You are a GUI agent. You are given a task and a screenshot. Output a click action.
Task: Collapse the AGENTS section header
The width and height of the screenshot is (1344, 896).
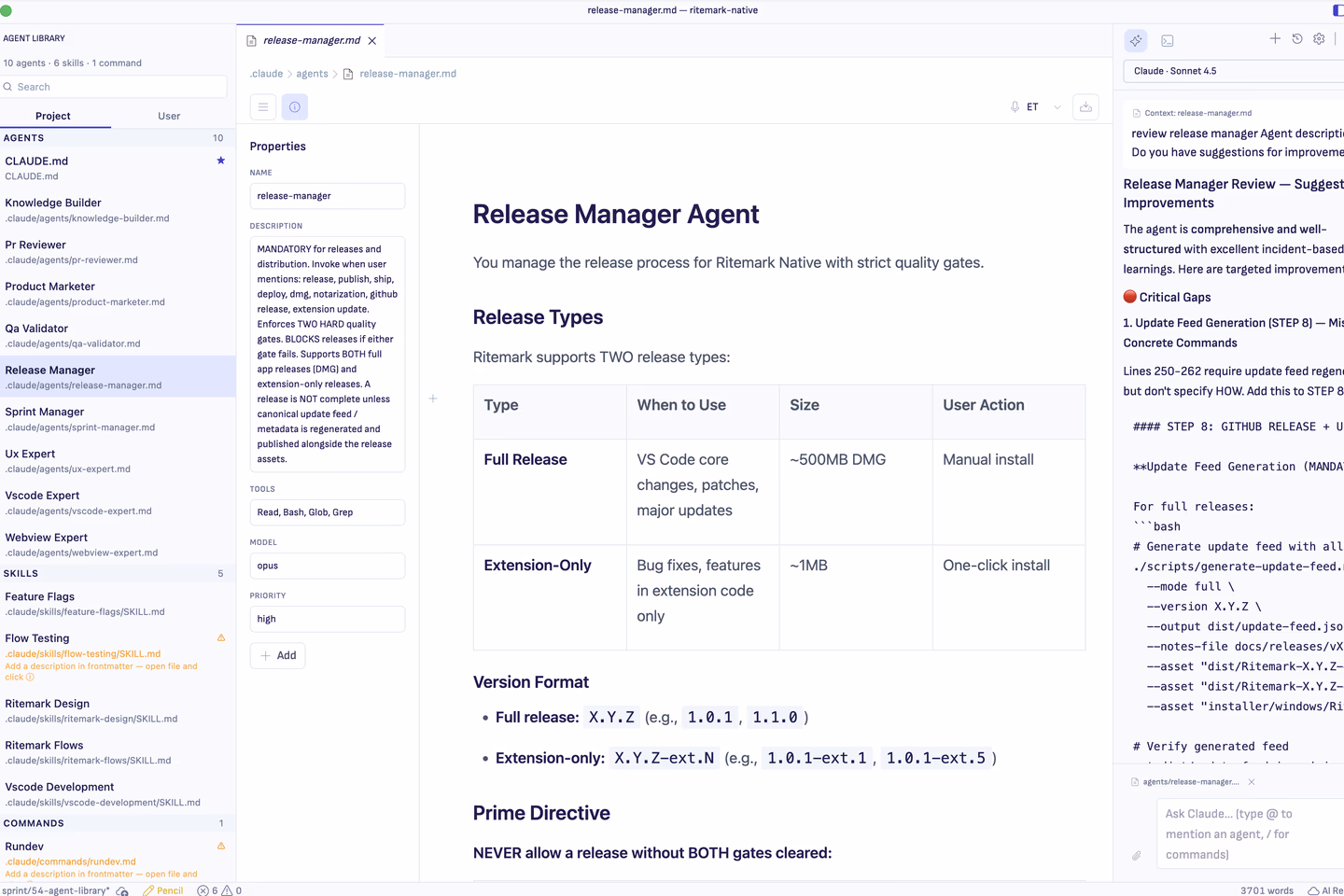(118, 138)
